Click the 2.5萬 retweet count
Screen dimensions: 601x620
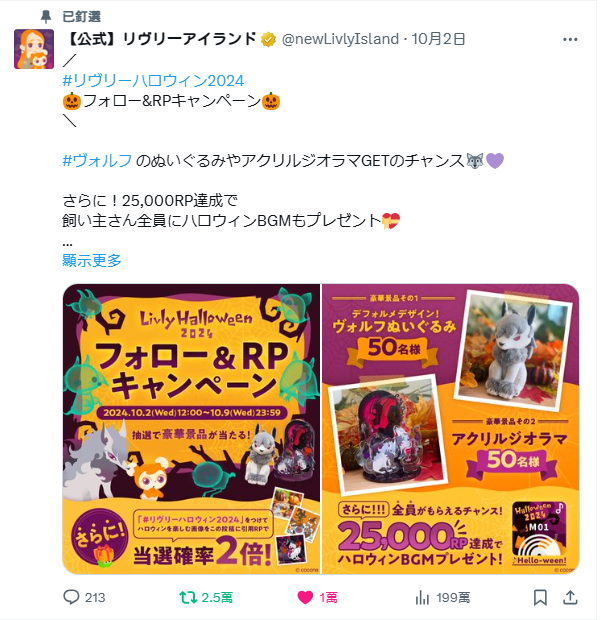point(217,597)
